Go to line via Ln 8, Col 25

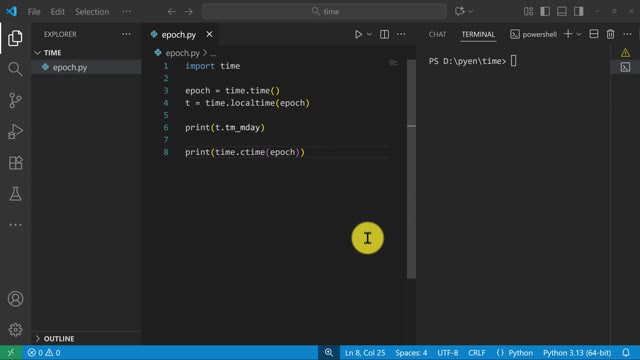tap(365, 353)
